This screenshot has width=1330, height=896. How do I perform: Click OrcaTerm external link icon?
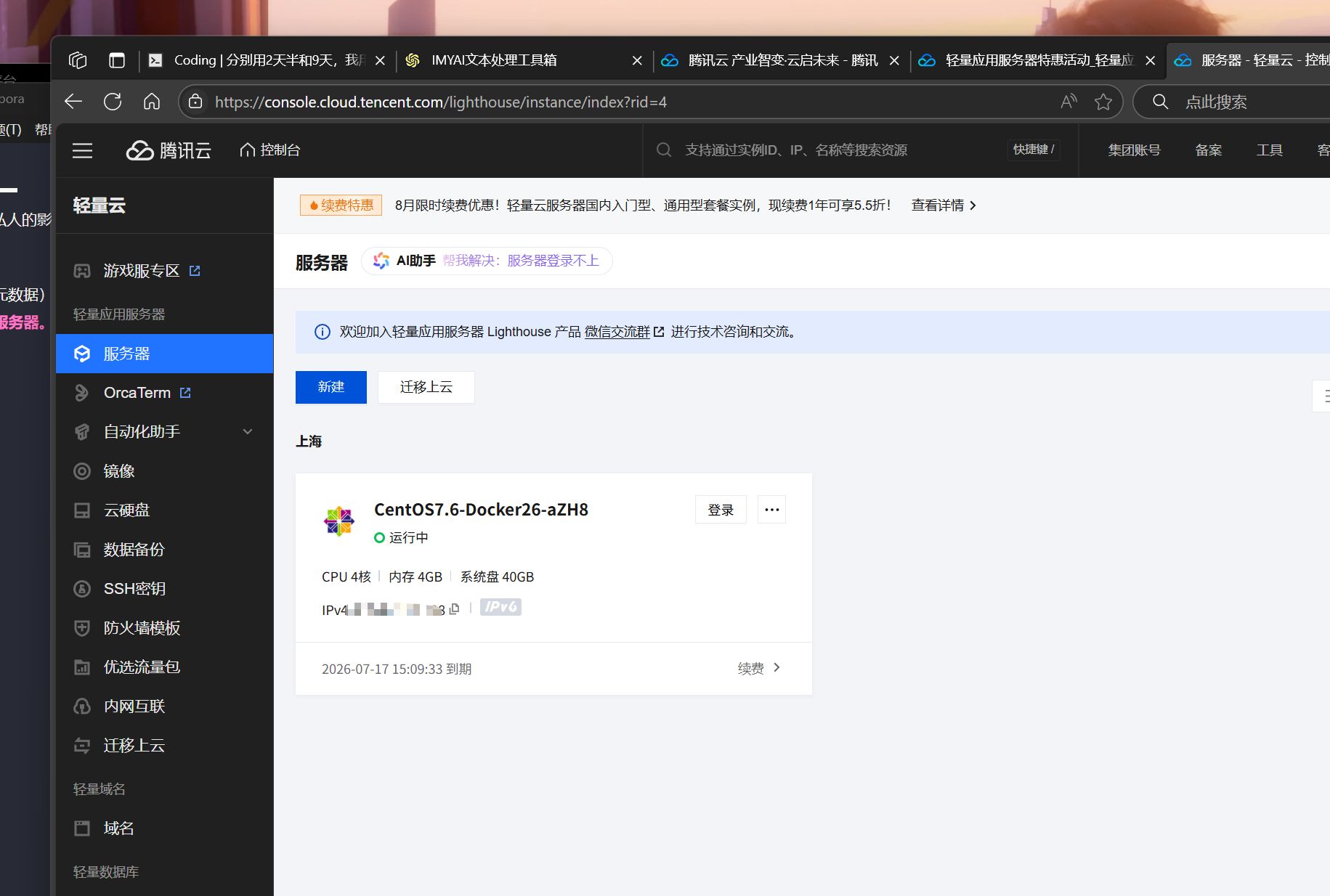185,393
